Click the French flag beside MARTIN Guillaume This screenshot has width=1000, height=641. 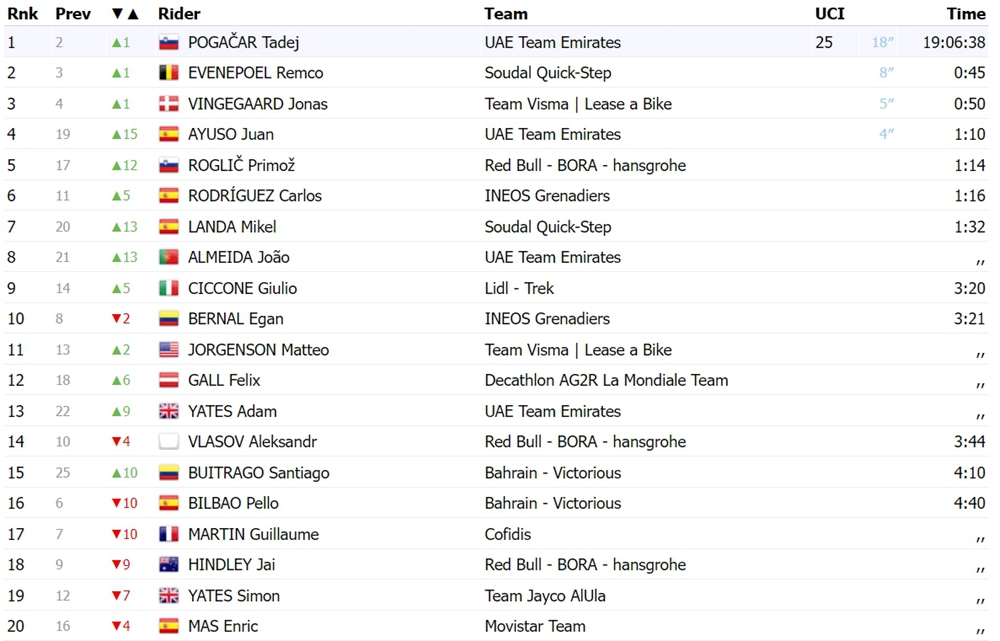pos(168,534)
